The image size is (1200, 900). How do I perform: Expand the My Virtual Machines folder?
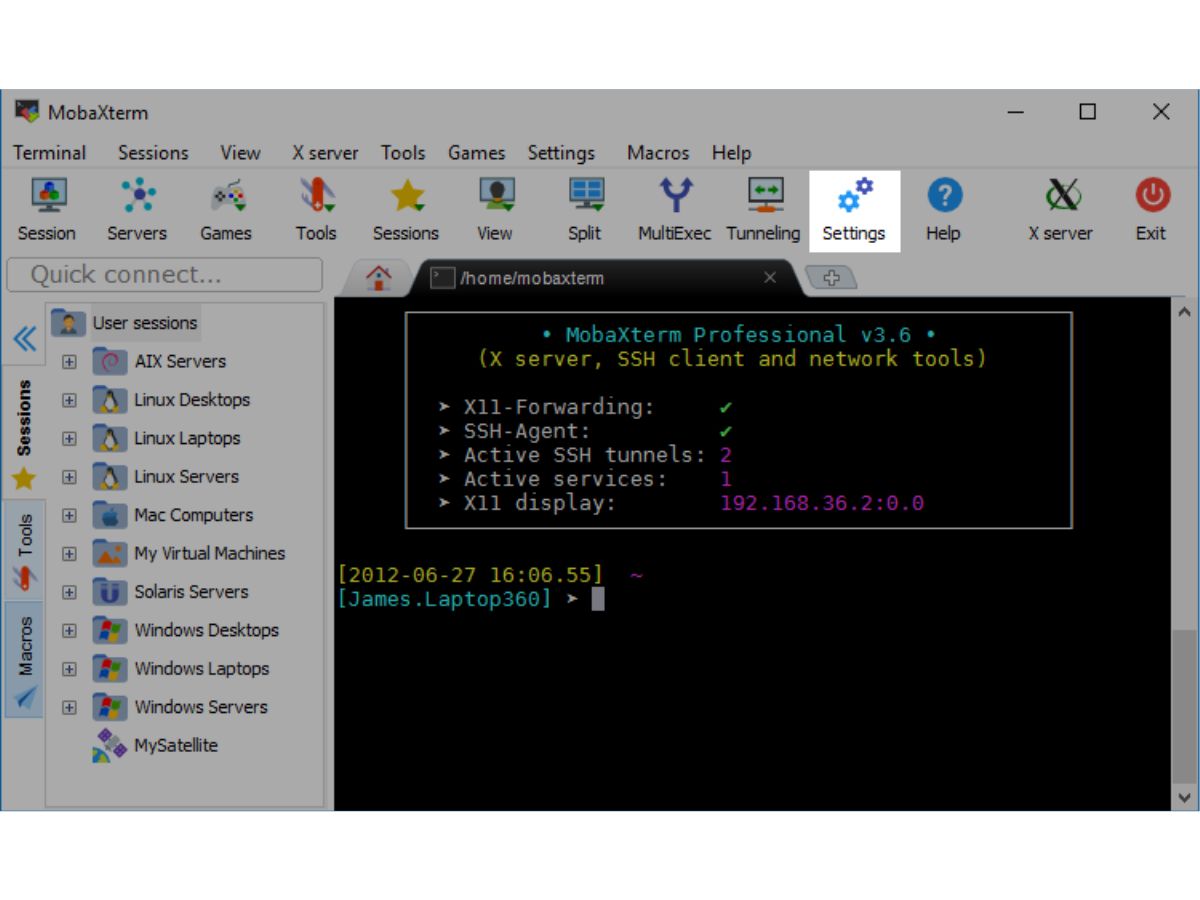point(69,554)
